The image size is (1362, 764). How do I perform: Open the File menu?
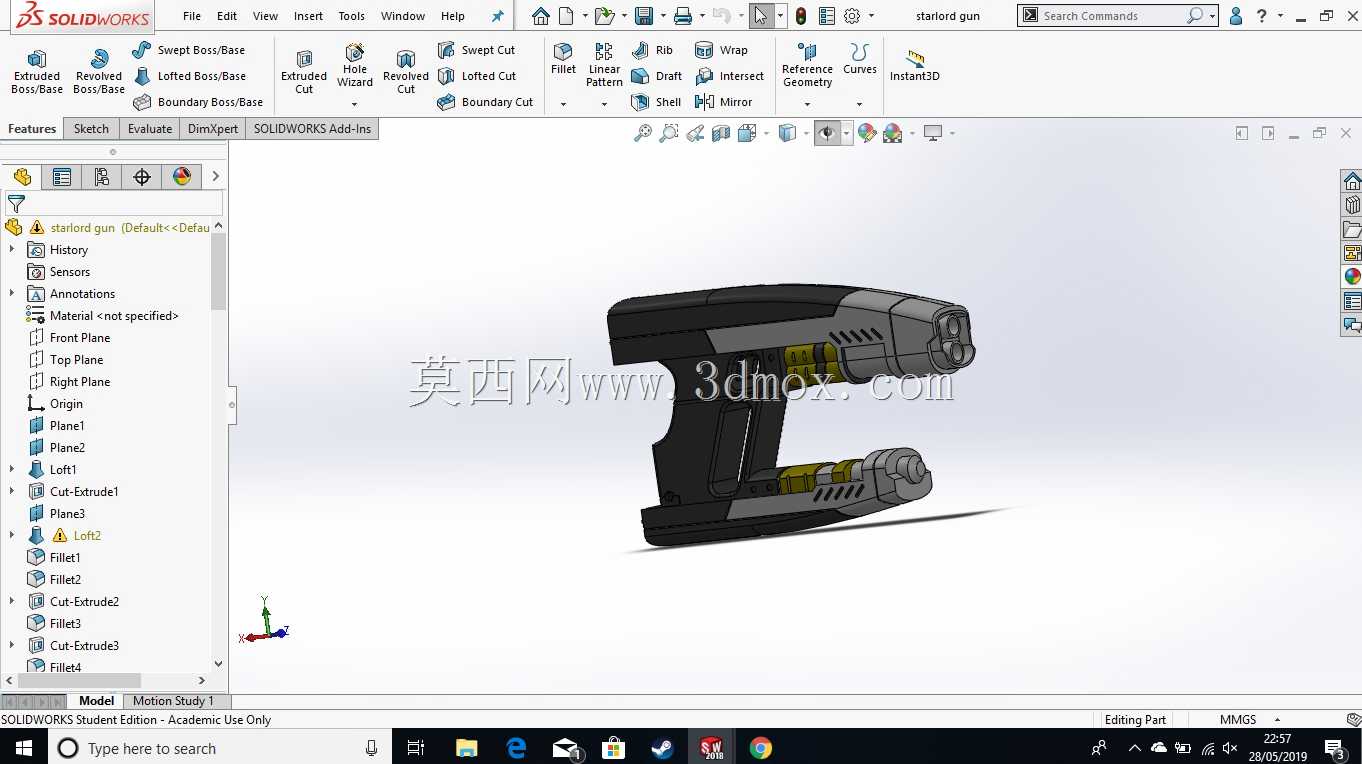[192, 16]
